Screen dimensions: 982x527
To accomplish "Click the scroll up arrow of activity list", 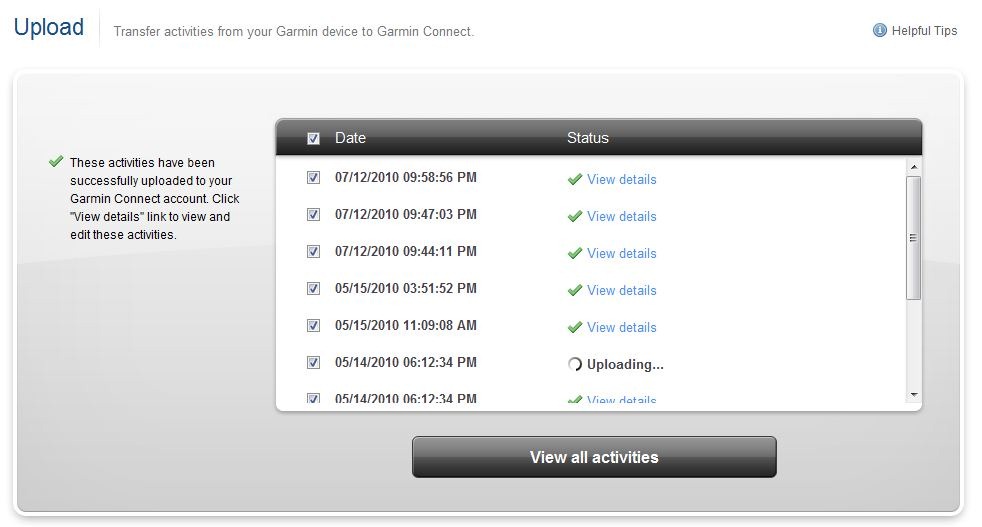I will (914, 167).
